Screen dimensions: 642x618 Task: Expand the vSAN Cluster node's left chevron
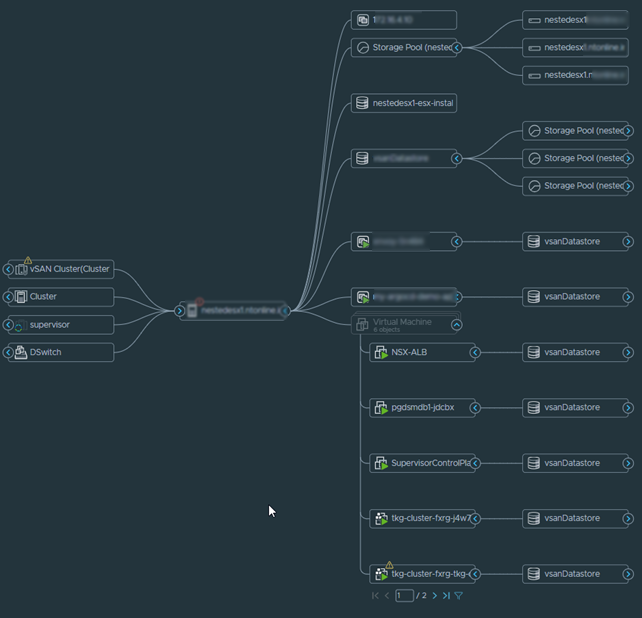coord(8,269)
